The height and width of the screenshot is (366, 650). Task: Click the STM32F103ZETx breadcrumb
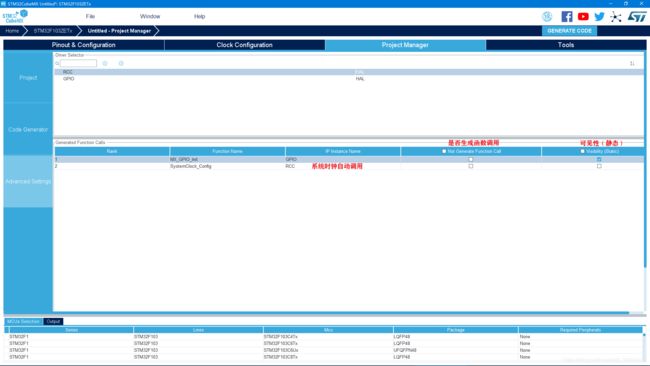53,31
